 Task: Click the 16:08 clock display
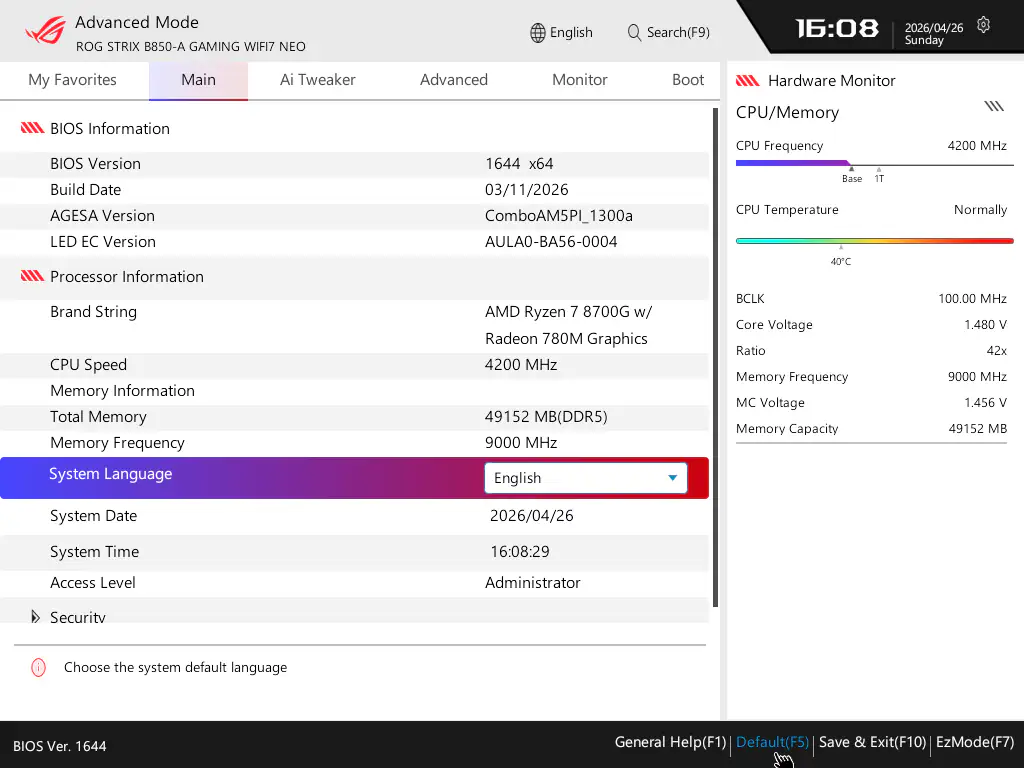[x=837, y=28]
